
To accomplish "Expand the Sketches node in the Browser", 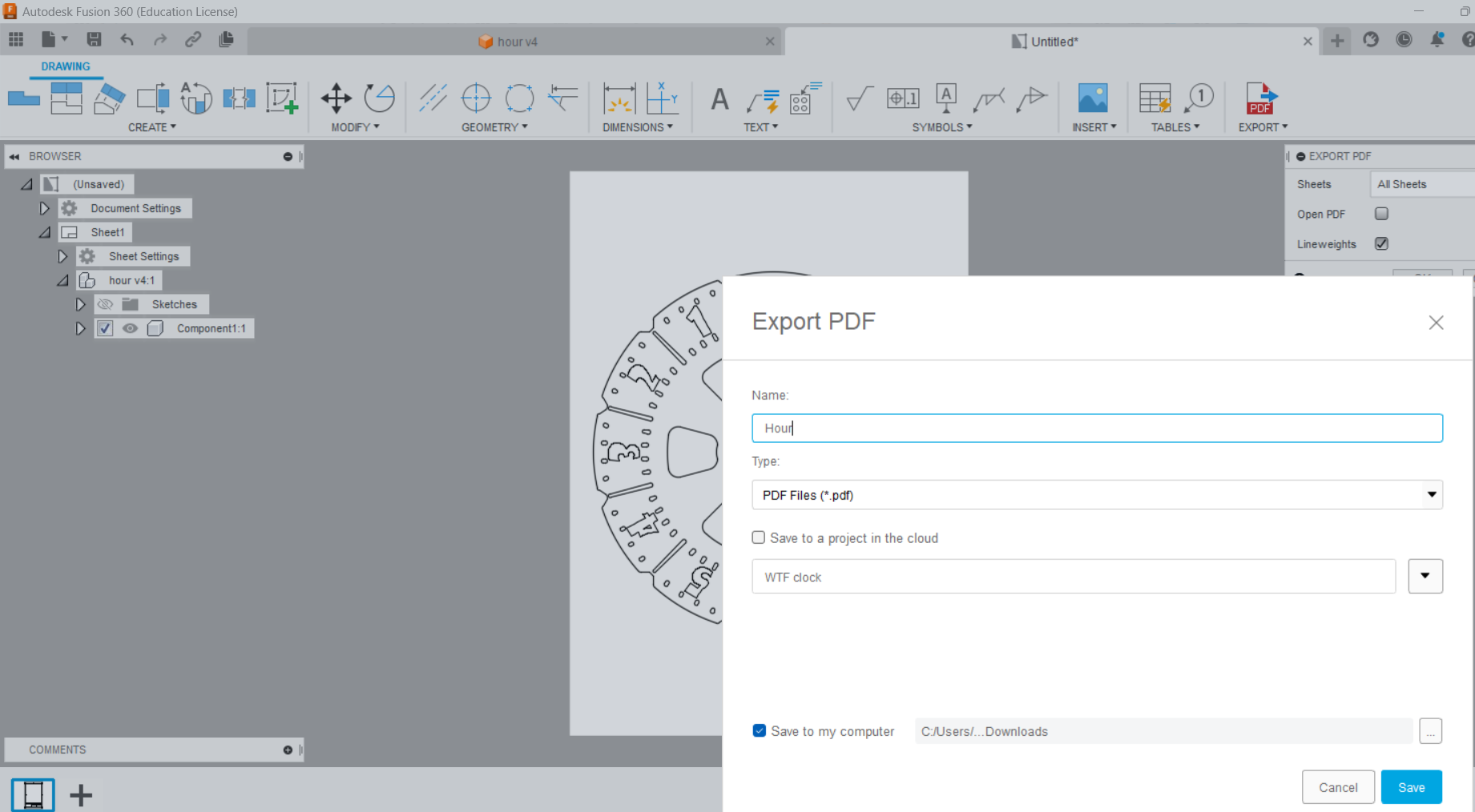I will [80, 304].
